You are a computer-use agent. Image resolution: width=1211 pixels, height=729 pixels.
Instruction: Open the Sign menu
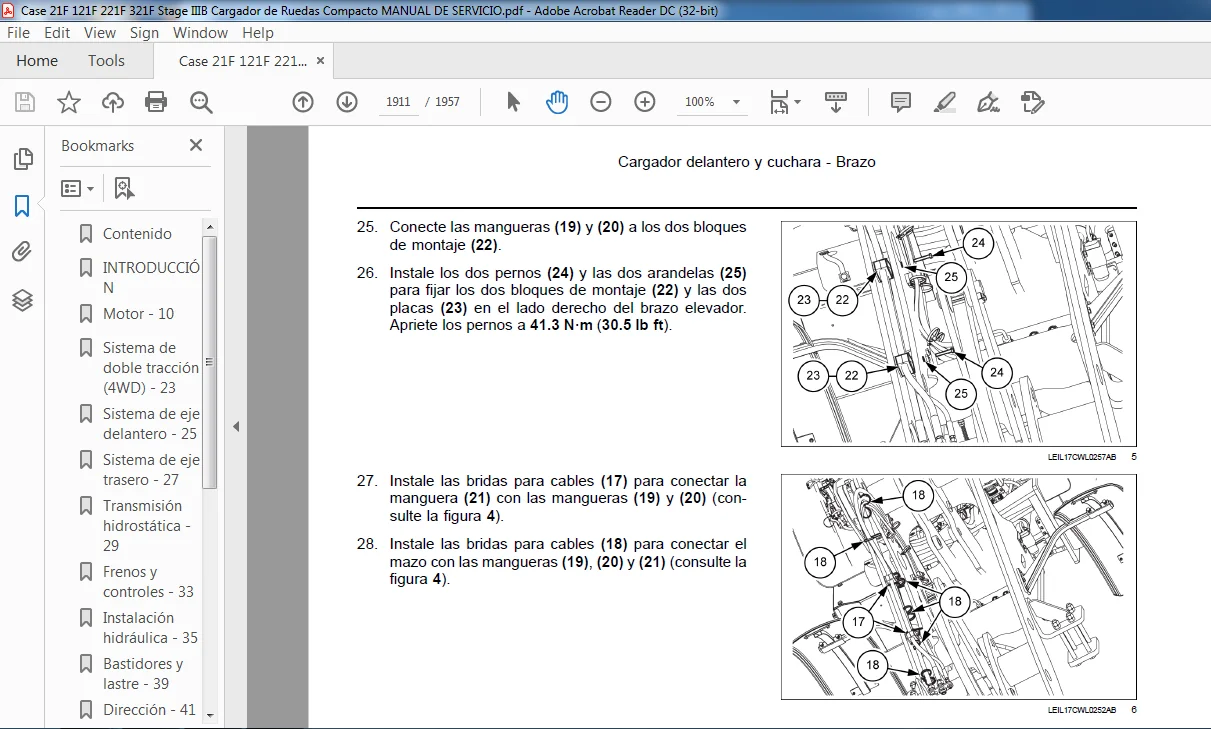coord(145,32)
